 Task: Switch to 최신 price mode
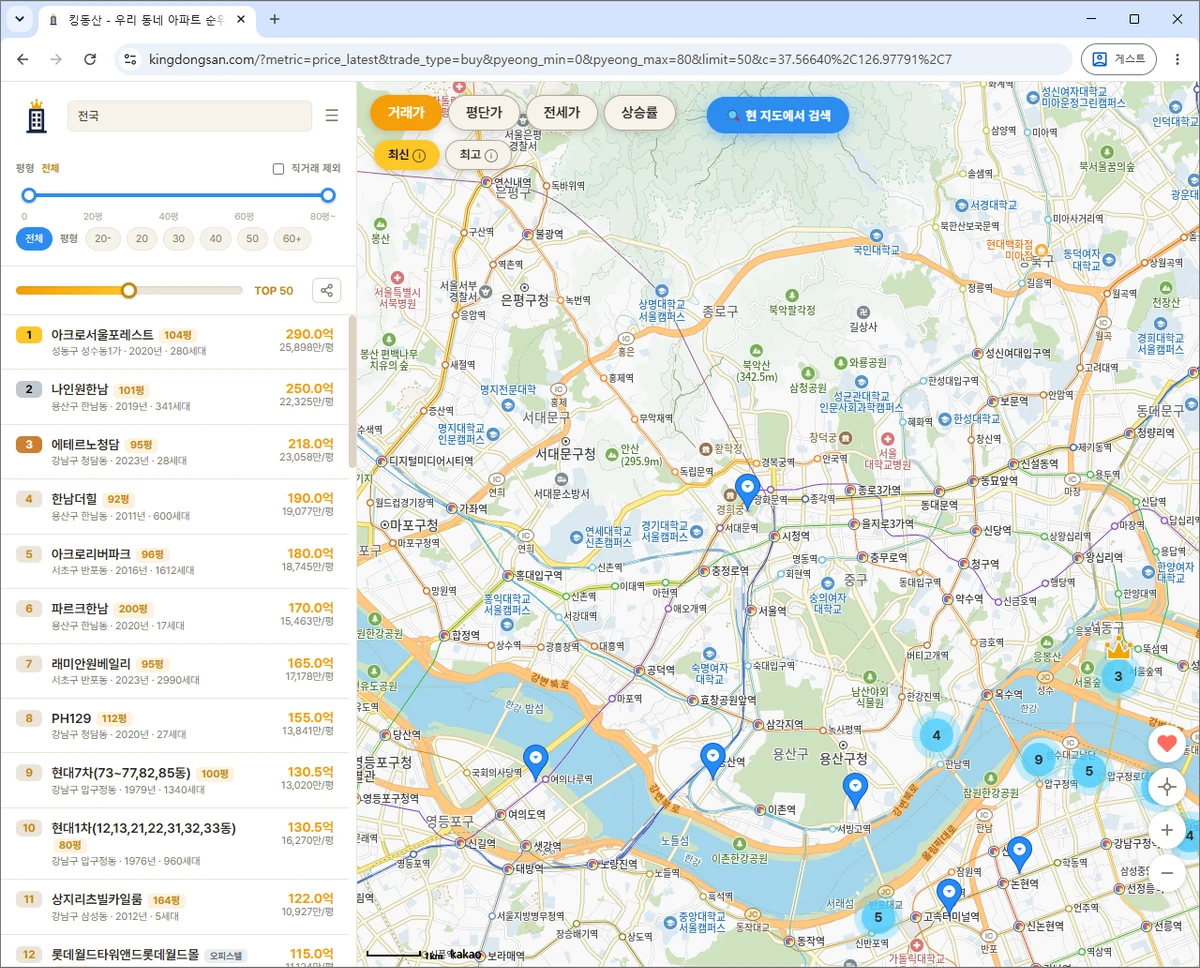tap(407, 155)
